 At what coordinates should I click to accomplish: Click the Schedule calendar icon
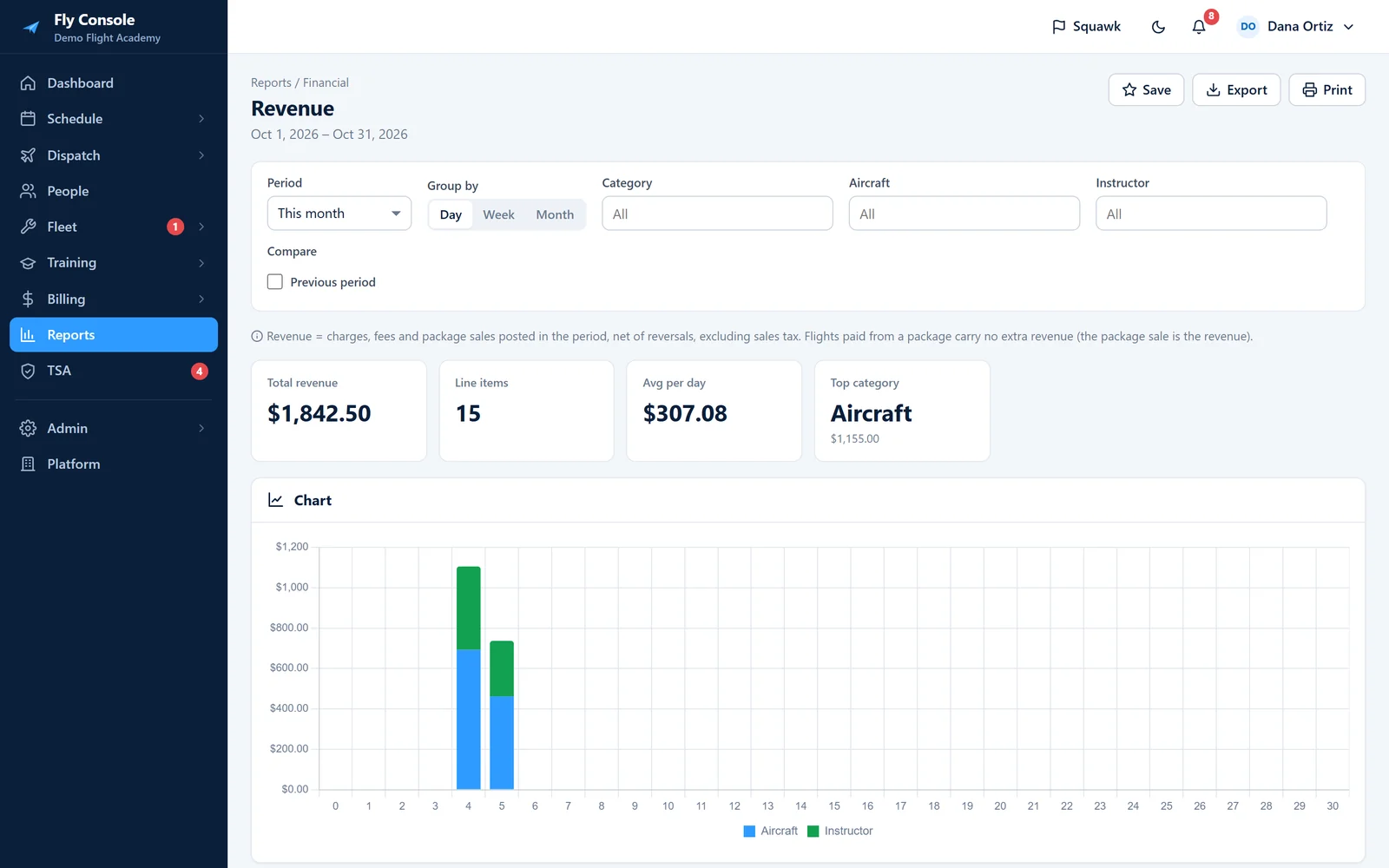tap(28, 119)
